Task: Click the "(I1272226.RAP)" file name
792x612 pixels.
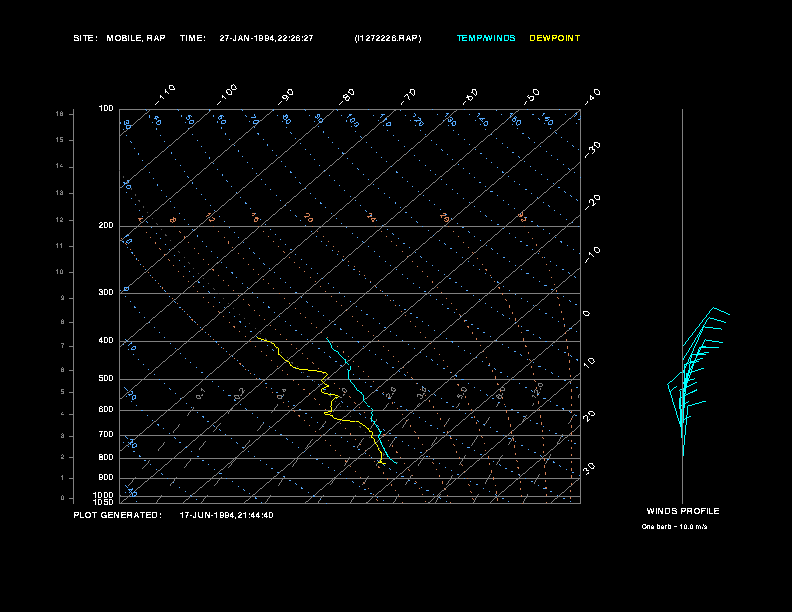Action: 388,38
